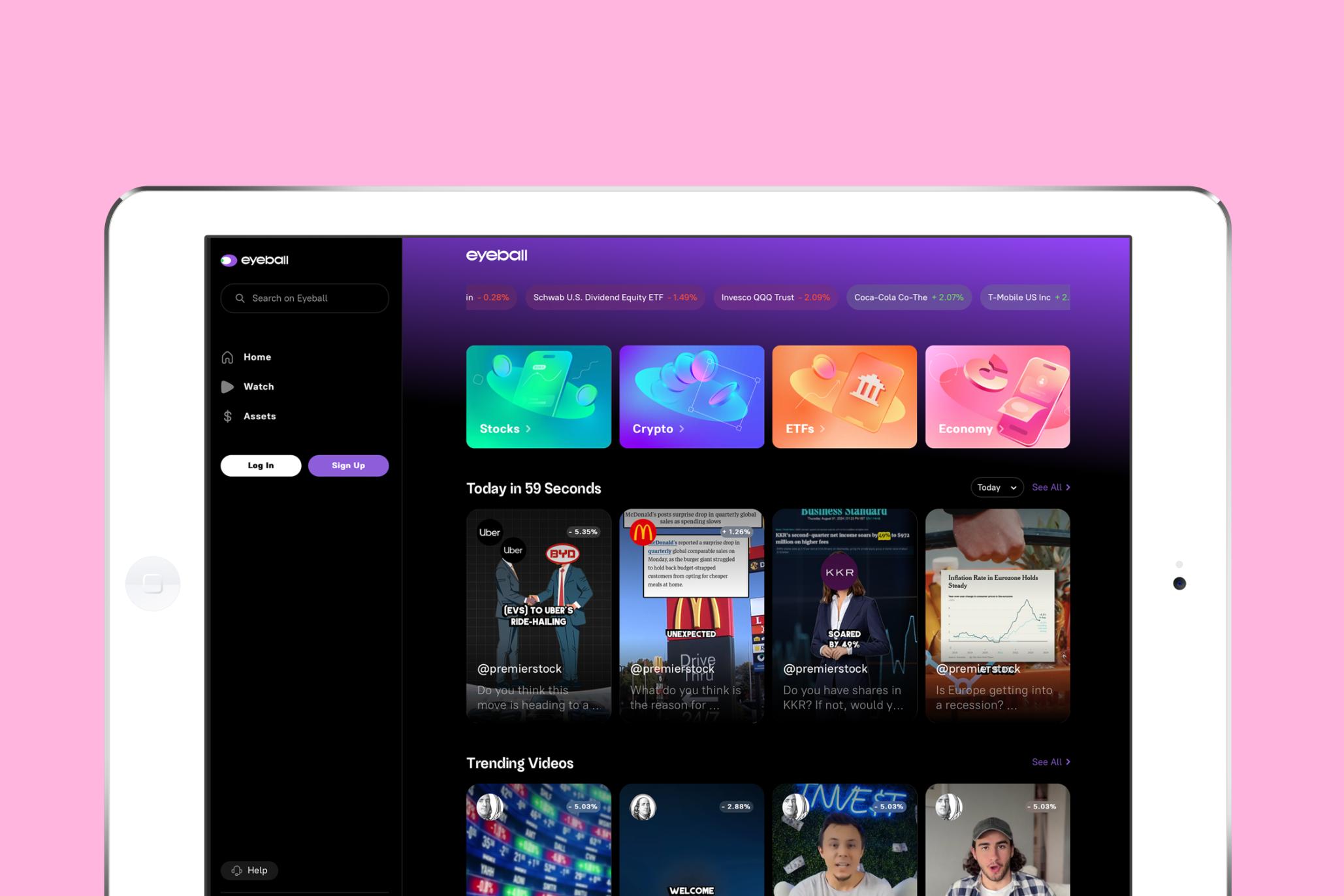Open the Eurozone inflation rate video

point(997,615)
